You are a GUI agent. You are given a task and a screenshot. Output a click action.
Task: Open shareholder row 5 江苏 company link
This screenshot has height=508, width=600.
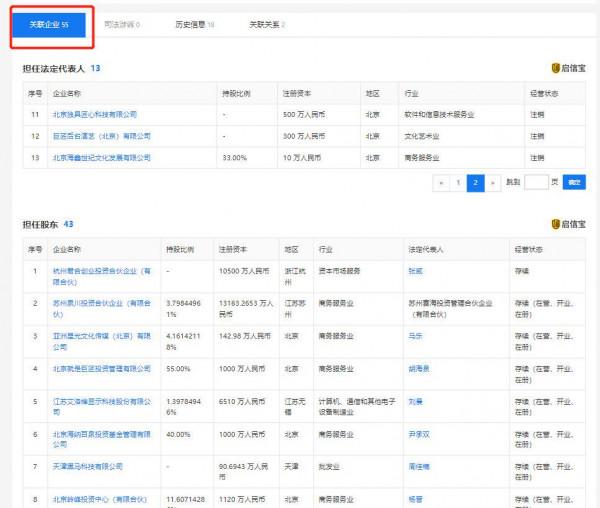click(x=101, y=407)
